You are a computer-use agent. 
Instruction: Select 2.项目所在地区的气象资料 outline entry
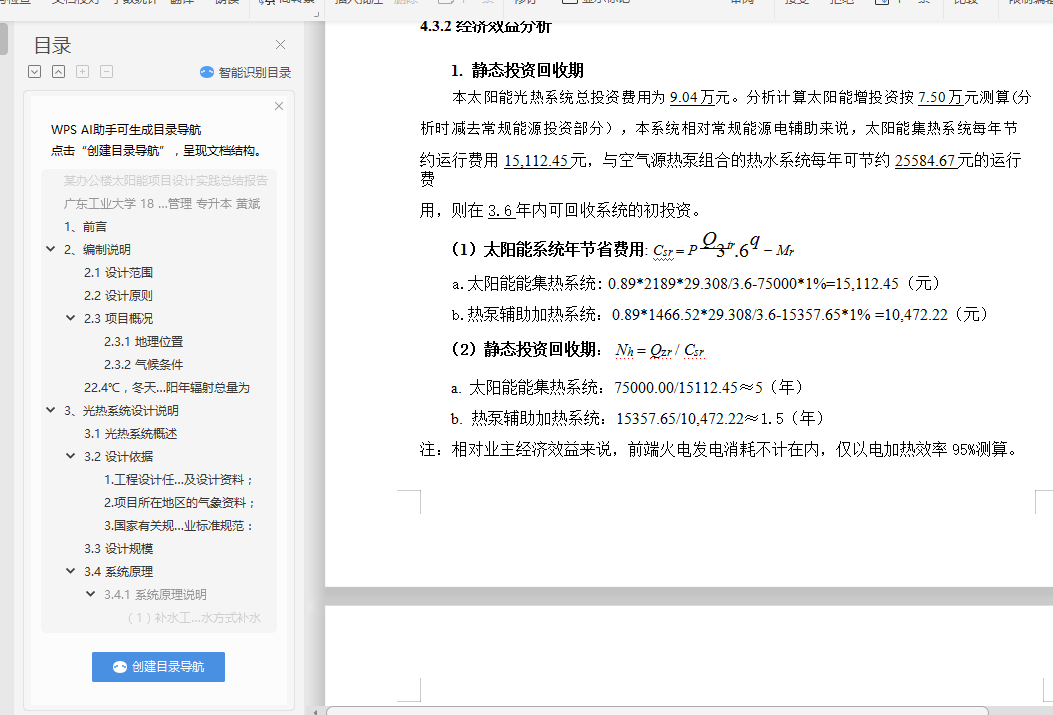coord(180,502)
